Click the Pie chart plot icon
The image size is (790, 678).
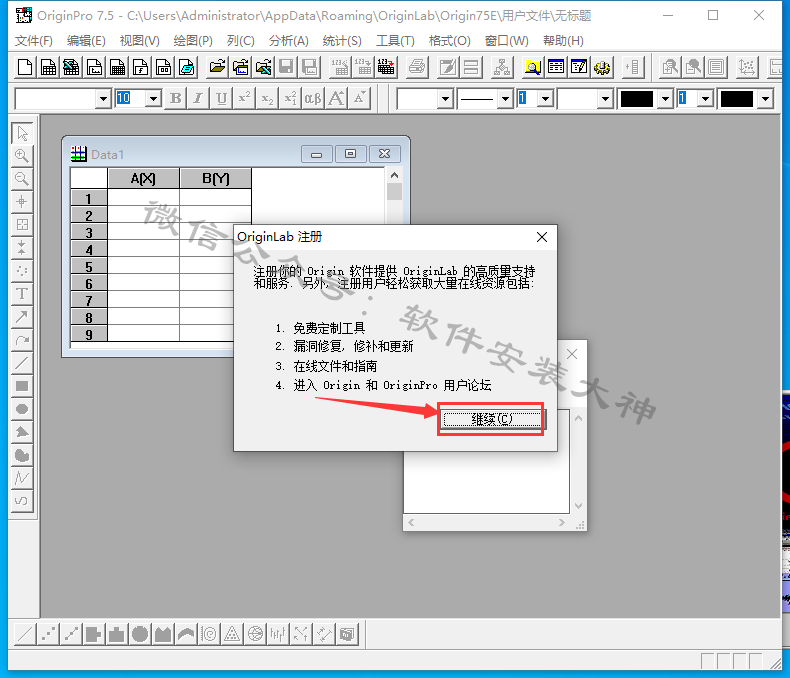(x=140, y=634)
